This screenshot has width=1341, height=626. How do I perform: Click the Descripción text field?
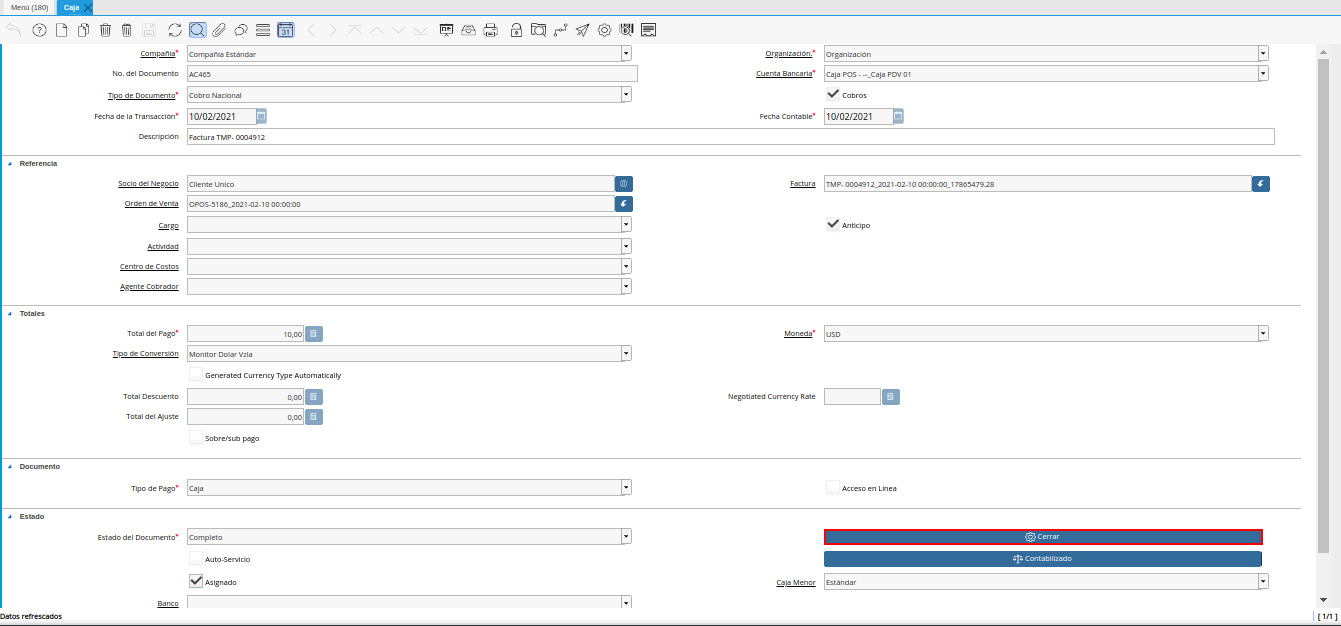pos(730,137)
